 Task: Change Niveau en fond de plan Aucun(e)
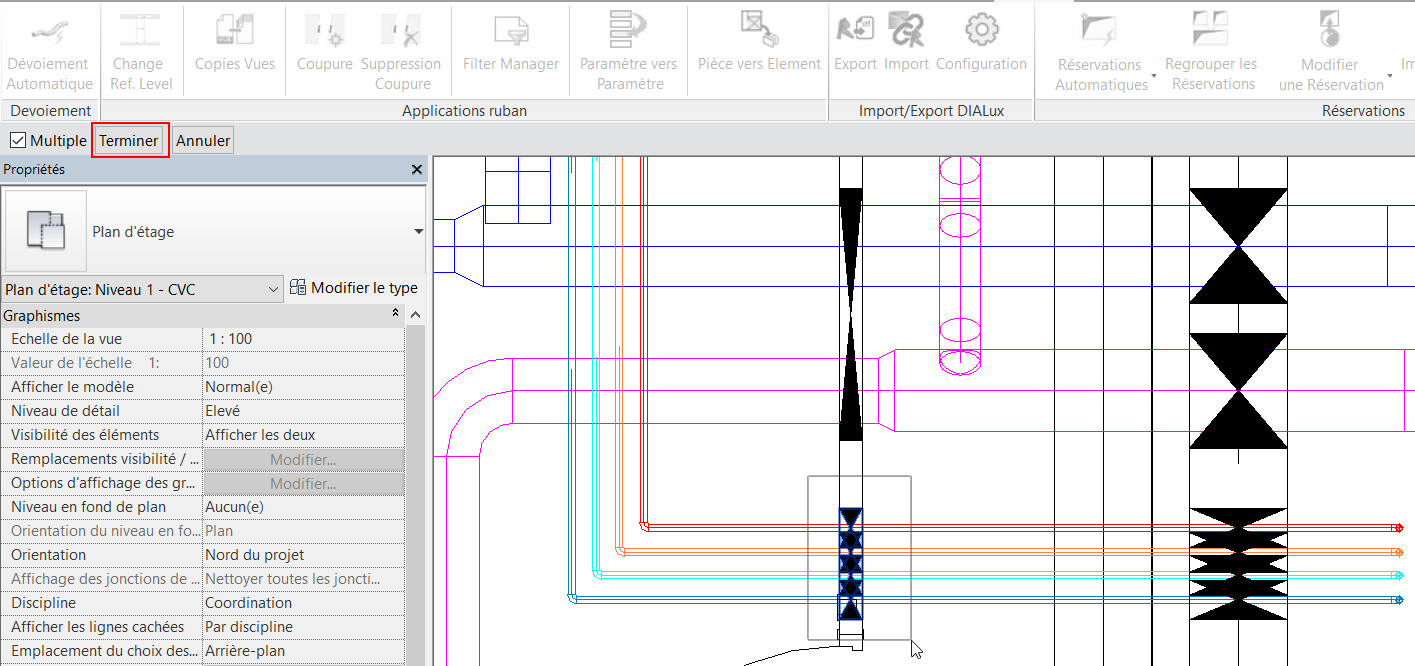304,507
